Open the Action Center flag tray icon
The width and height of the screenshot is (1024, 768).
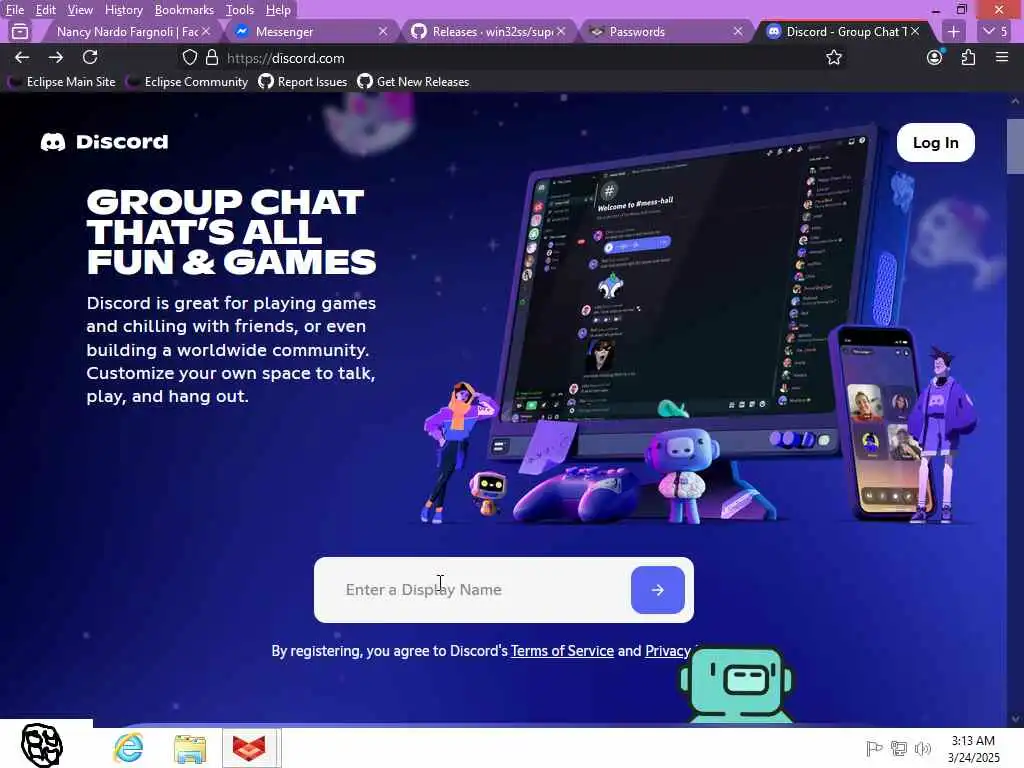coord(874,748)
